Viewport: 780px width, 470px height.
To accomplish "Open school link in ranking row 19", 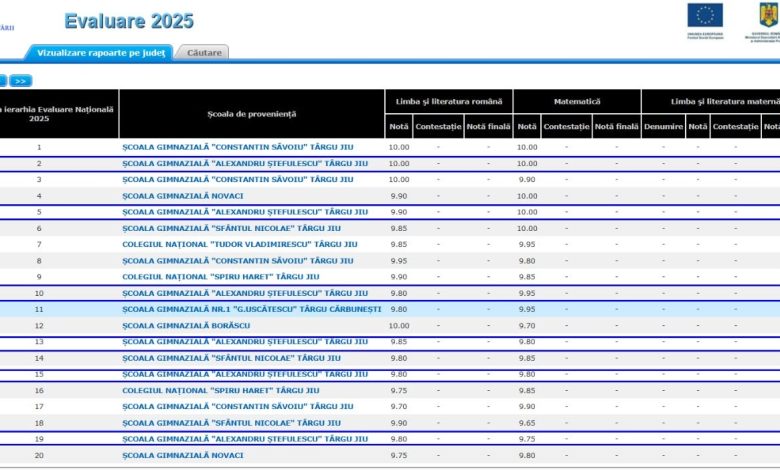I will coord(245,439).
